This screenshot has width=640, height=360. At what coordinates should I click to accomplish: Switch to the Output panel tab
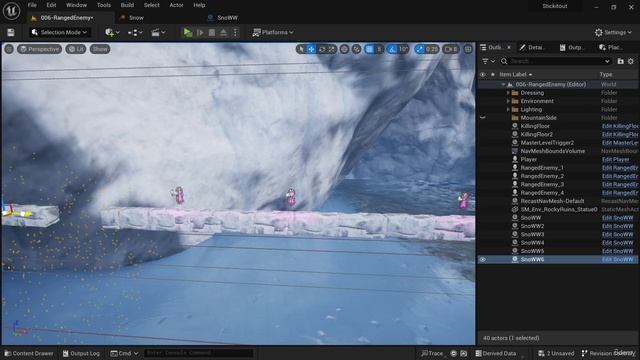(x=572, y=47)
